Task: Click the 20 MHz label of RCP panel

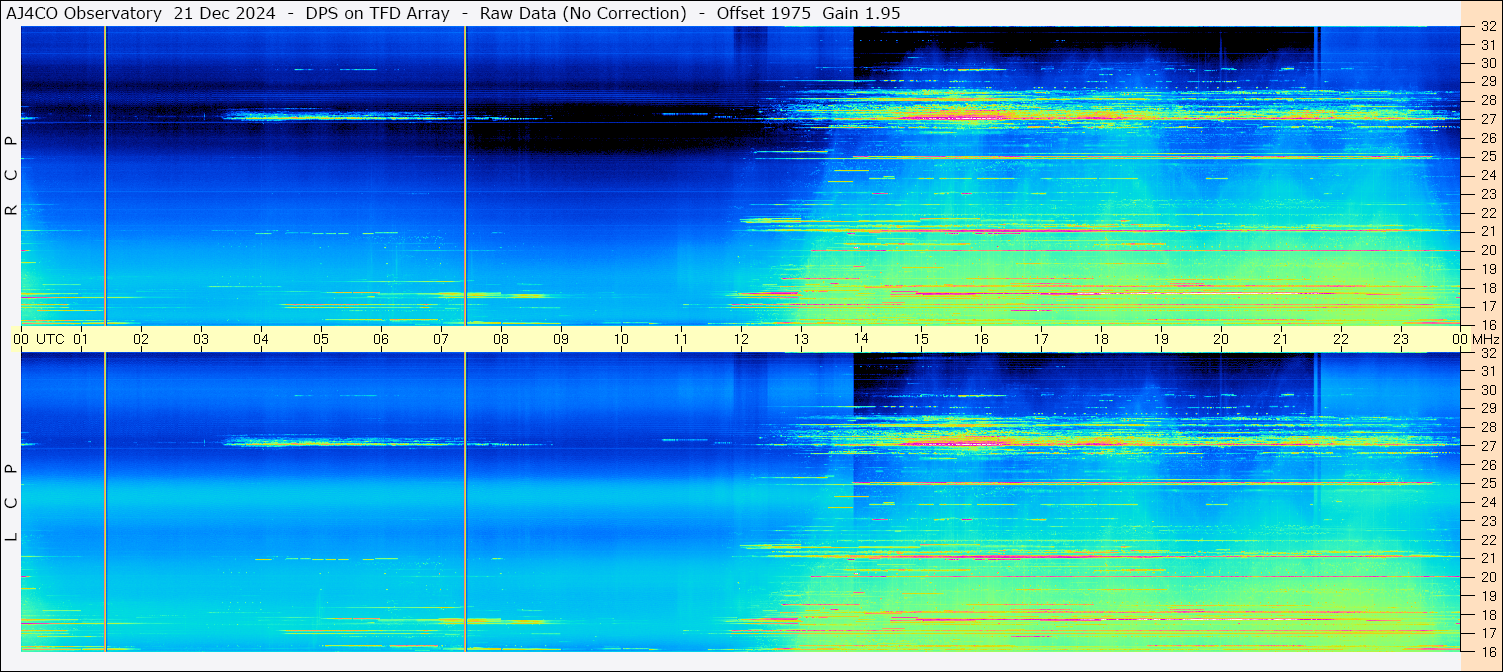Action: click(x=1487, y=250)
